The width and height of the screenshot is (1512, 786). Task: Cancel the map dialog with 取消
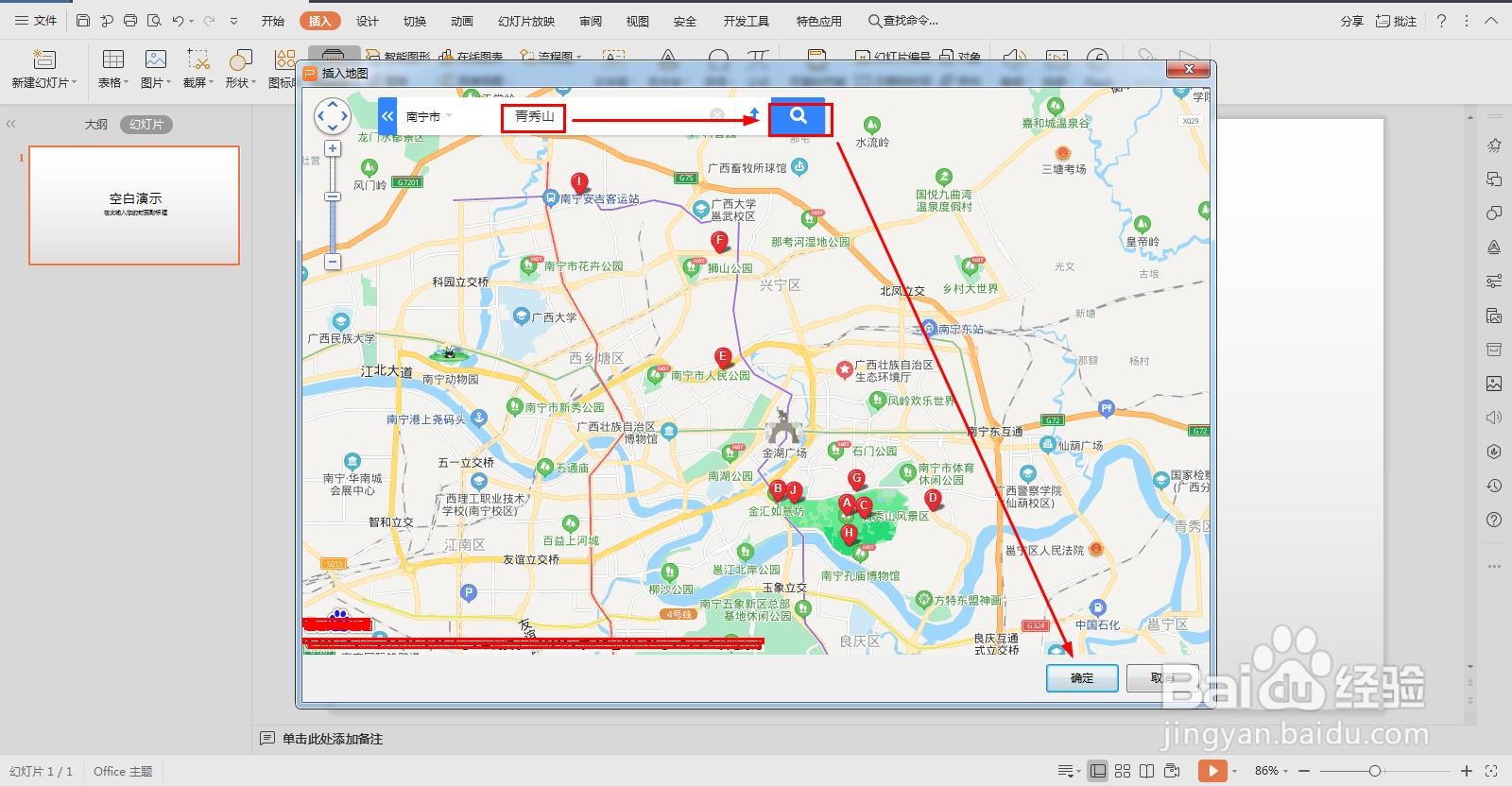[1163, 678]
